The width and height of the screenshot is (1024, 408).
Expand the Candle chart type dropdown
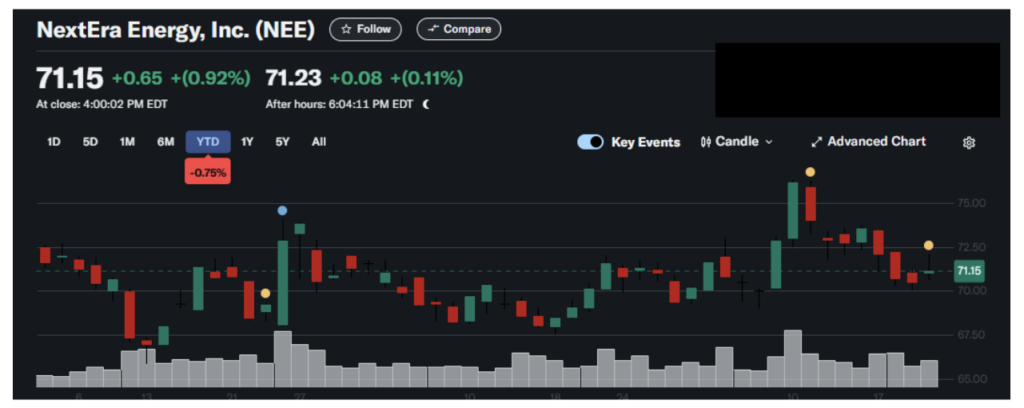(x=736, y=142)
